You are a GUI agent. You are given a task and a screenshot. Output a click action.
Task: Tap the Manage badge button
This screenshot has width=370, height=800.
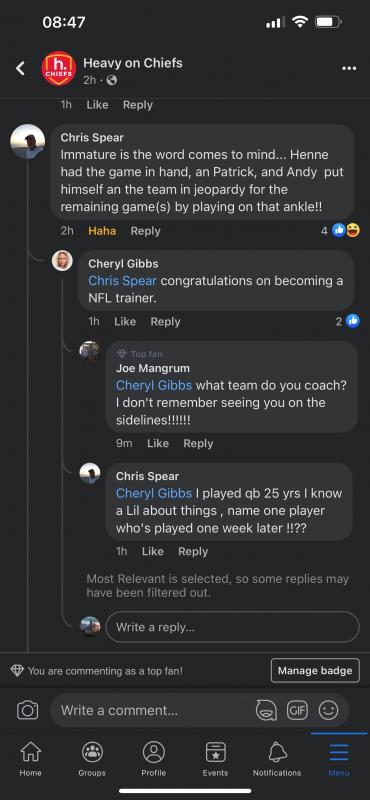315,670
